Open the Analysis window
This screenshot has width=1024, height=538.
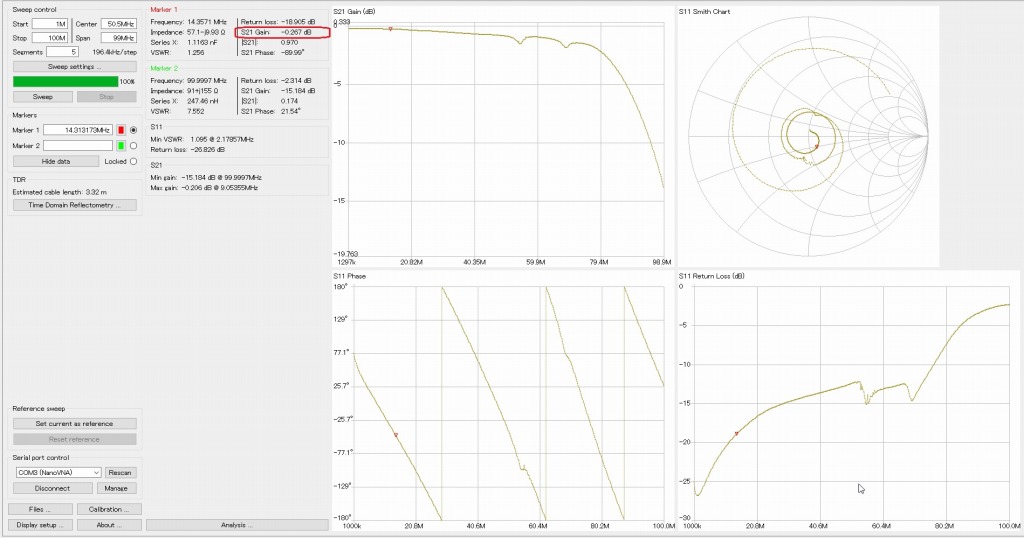click(x=237, y=525)
